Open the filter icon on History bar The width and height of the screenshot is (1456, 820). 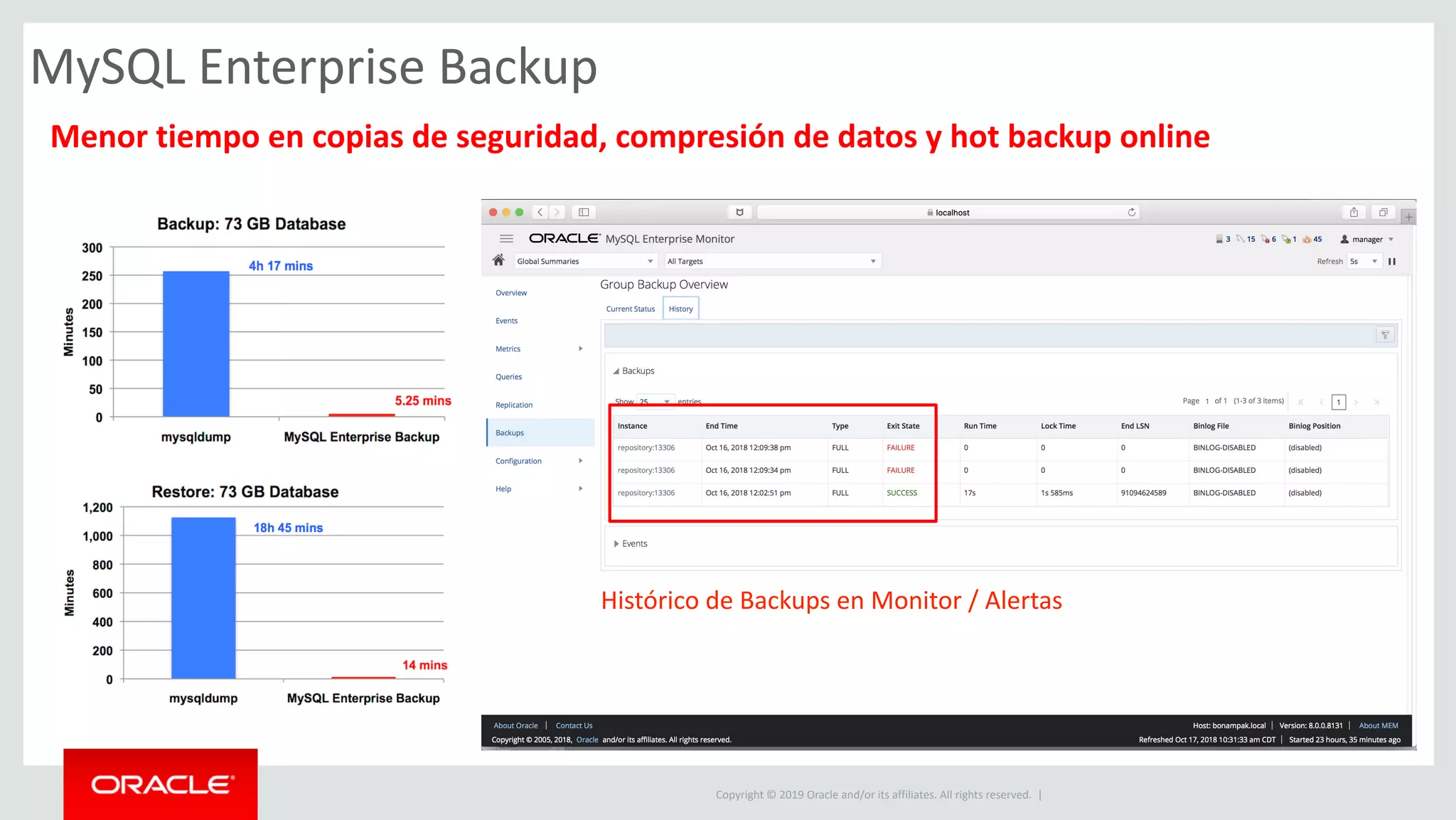point(1385,335)
